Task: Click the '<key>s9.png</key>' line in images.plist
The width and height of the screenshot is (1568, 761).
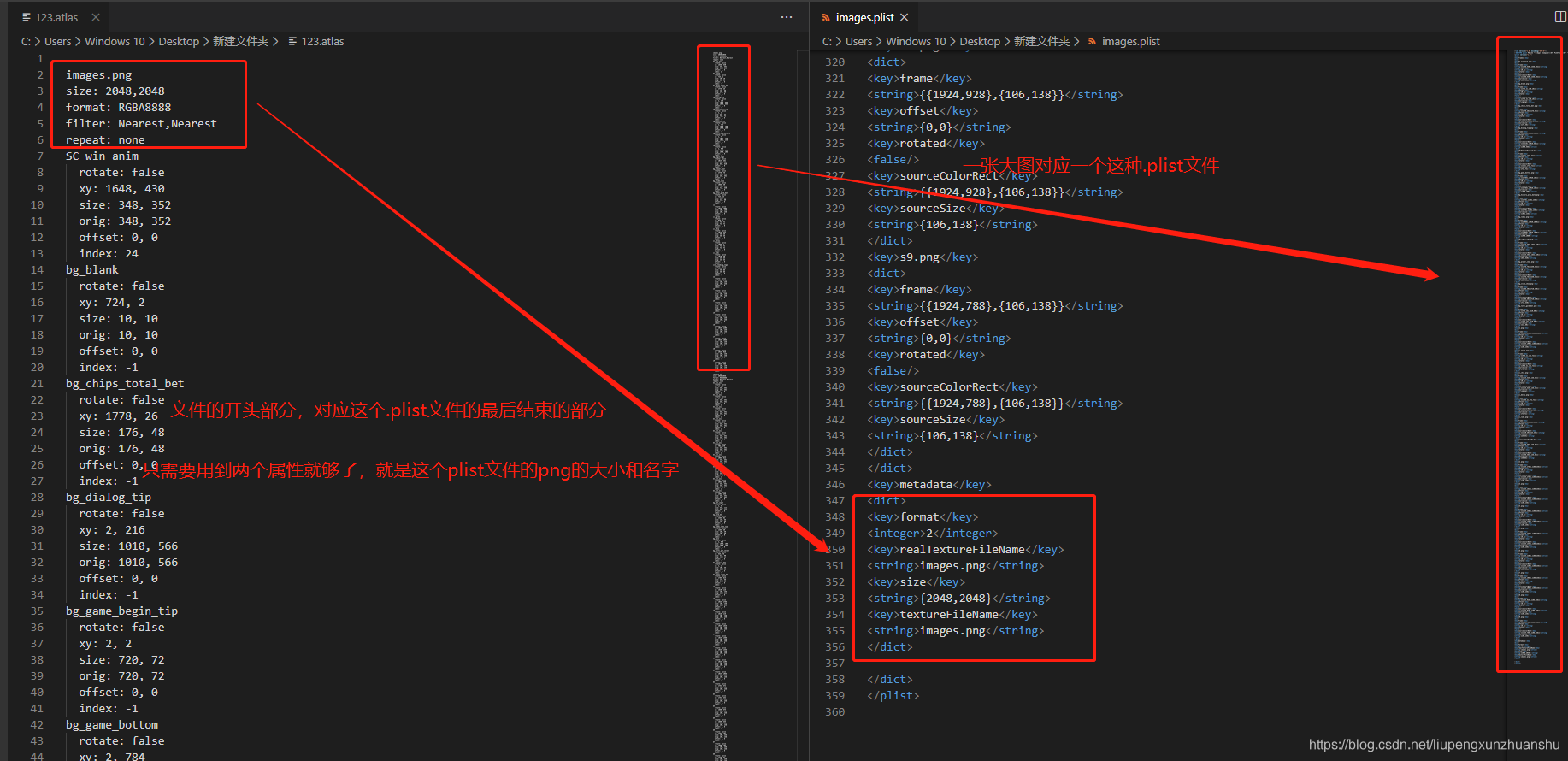Action: click(x=923, y=257)
